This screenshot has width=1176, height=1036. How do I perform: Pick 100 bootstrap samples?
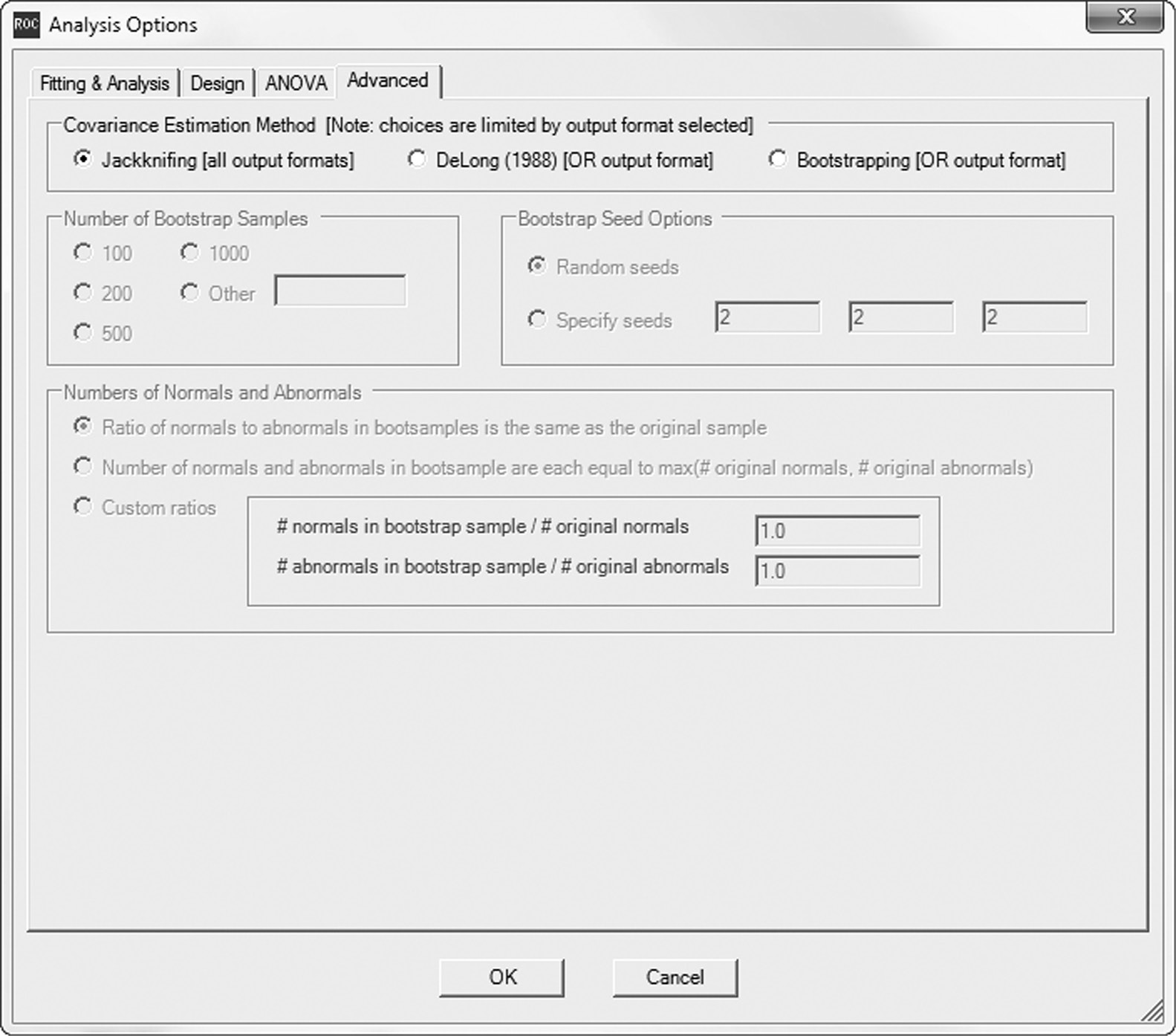[83, 253]
